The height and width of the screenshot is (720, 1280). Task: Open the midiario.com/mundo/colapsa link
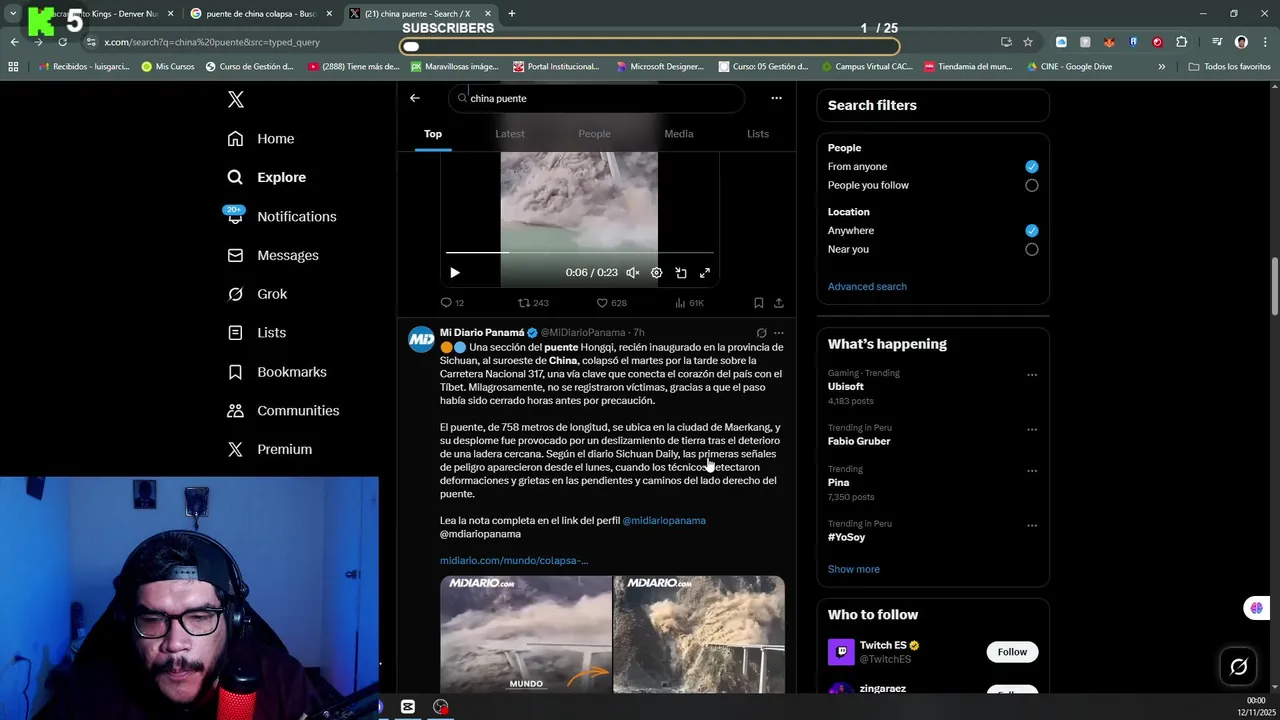514,561
